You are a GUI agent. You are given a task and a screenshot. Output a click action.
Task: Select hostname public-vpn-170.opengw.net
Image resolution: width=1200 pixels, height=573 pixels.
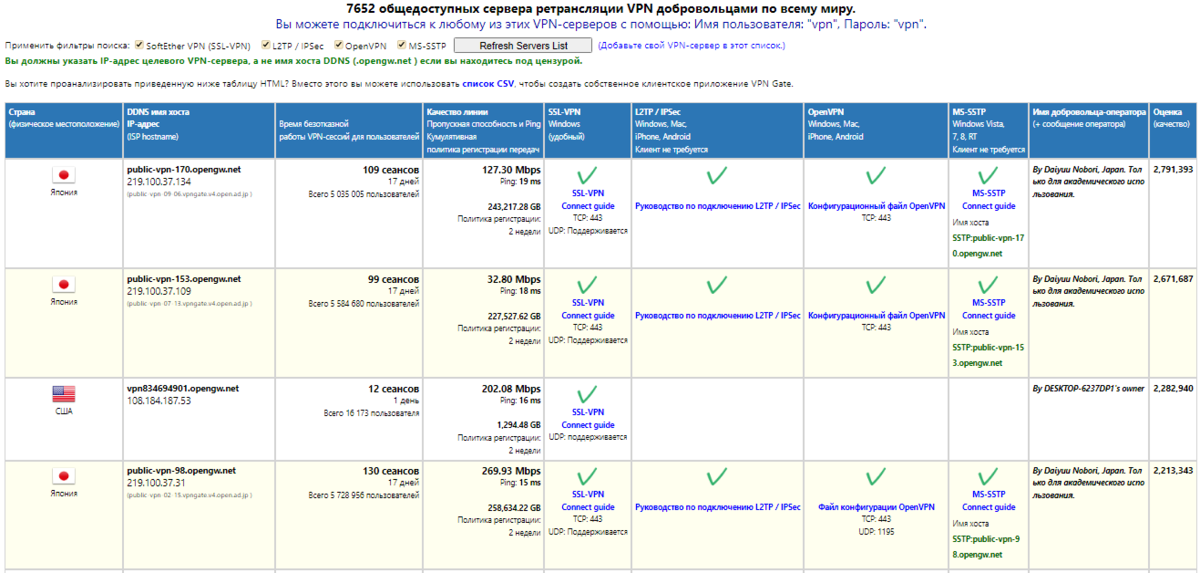(184, 170)
